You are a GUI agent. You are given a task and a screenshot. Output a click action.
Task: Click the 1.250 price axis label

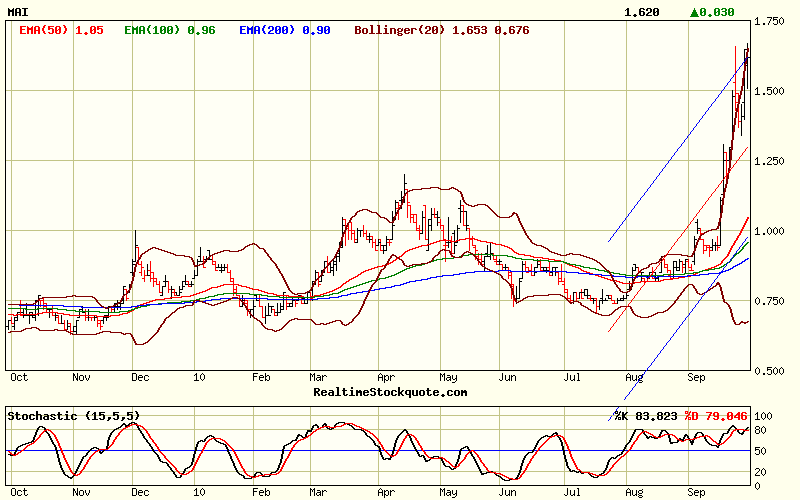point(769,161)
